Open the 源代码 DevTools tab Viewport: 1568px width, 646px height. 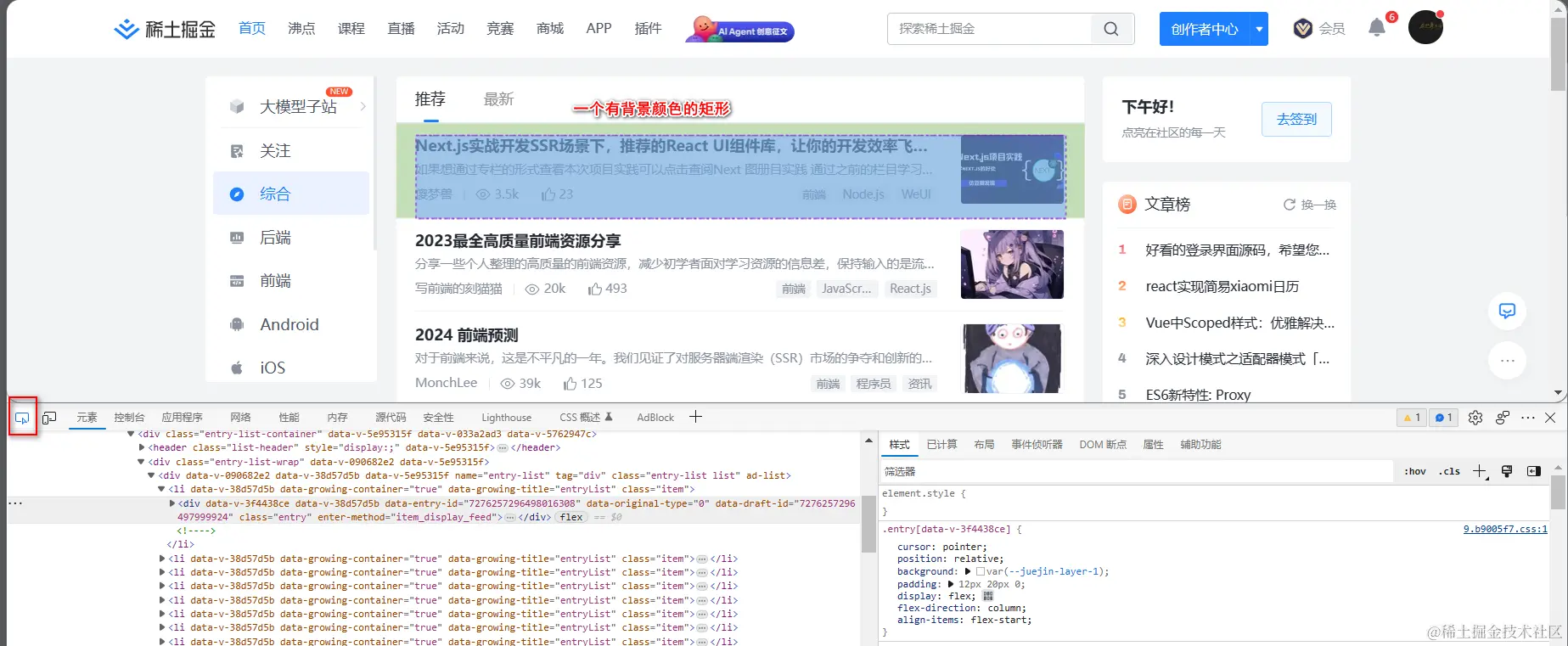(x=391, y=418)
